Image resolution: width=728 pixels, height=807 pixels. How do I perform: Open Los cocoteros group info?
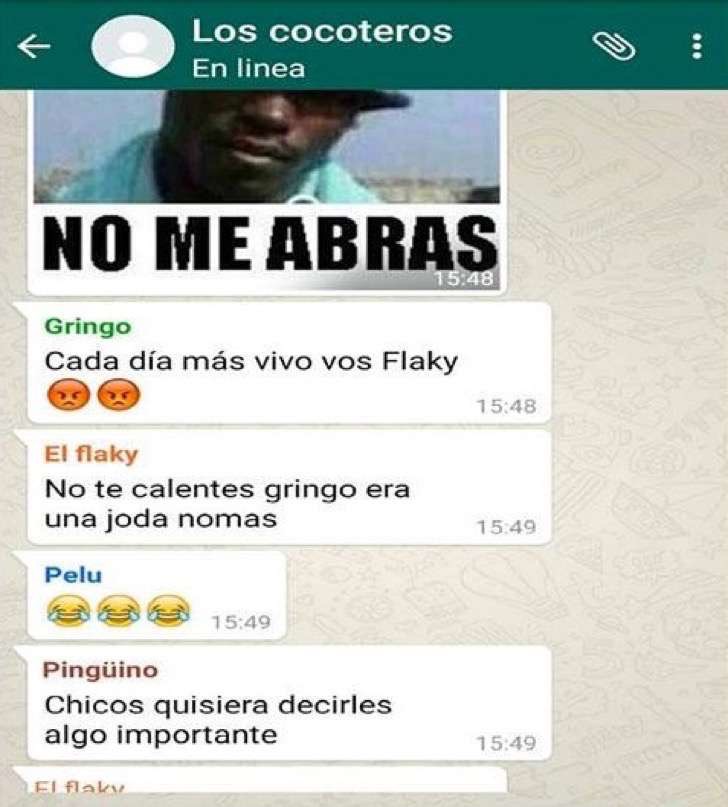coord(322,31)
